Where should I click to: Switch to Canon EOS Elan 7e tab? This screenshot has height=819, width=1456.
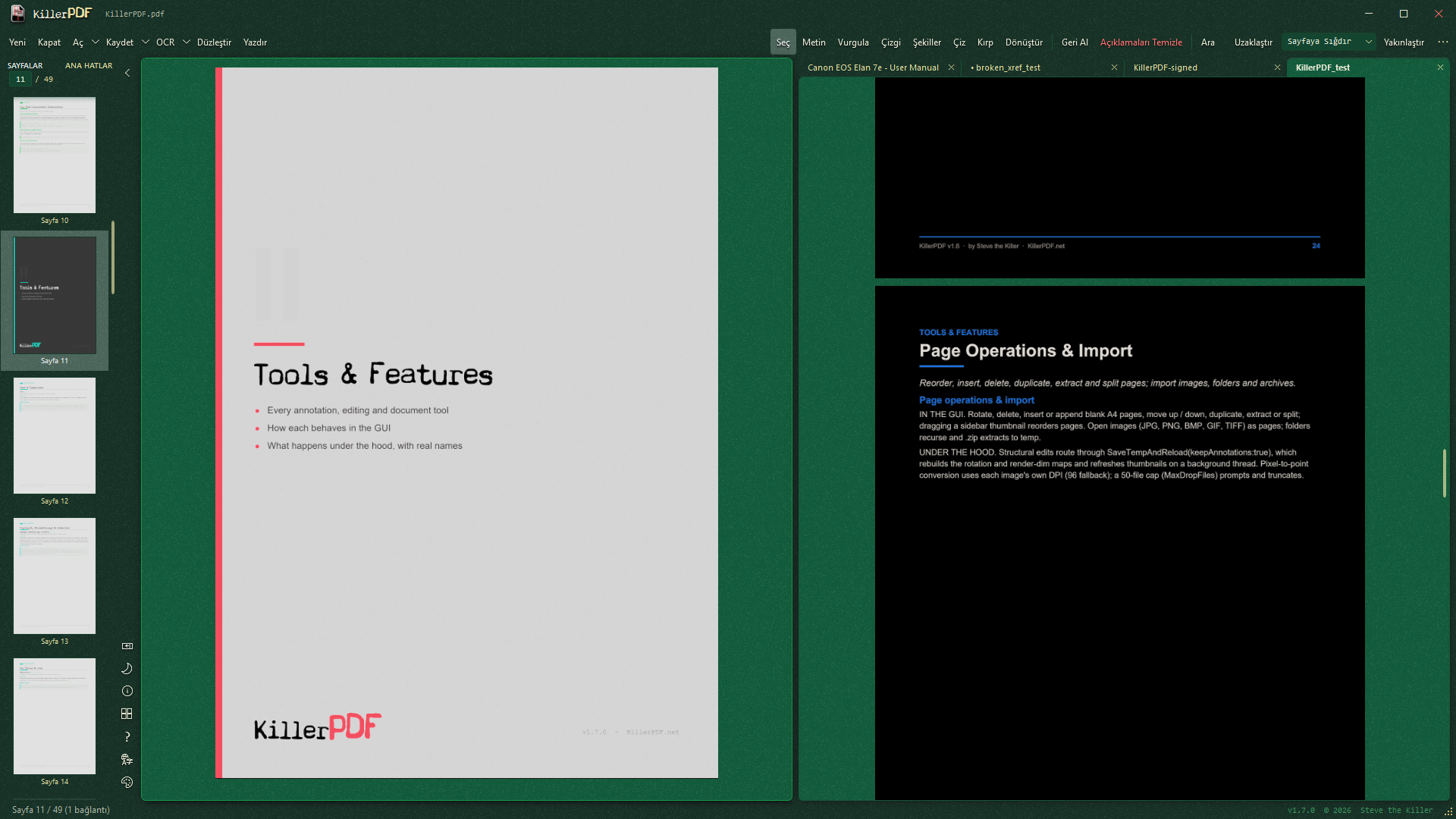pyautogui.click(x=873, y=67)
